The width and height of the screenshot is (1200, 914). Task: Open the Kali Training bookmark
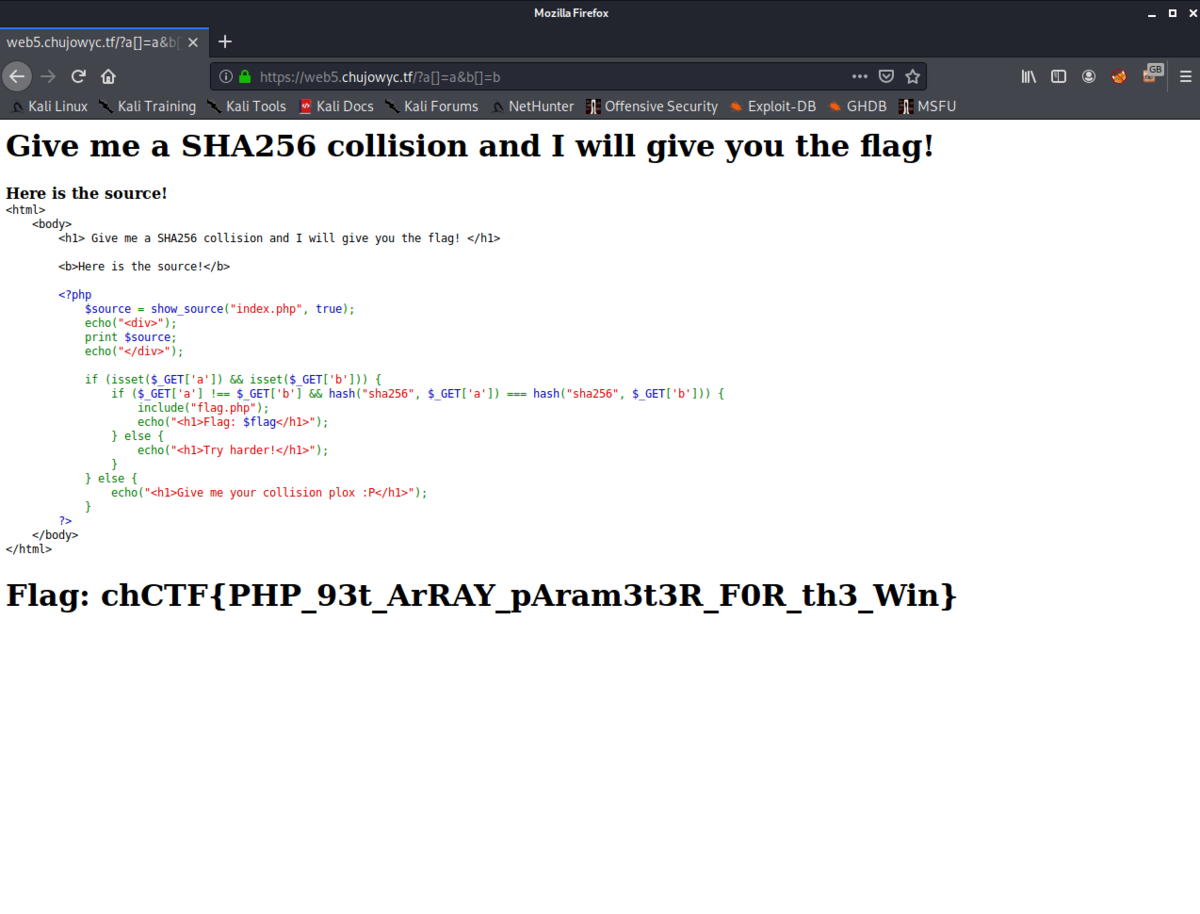155,106
